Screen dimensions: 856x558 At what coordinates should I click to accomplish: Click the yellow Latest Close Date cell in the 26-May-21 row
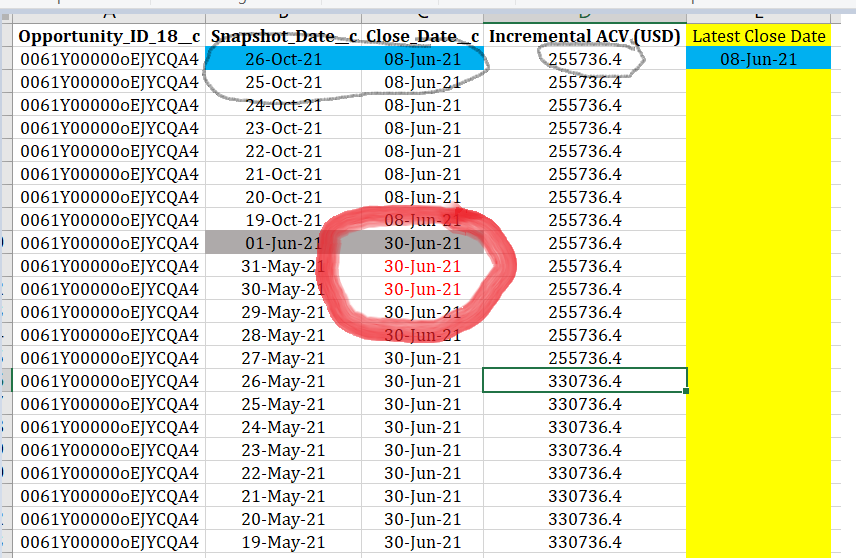pyautogui.click(x=759, y=381)
